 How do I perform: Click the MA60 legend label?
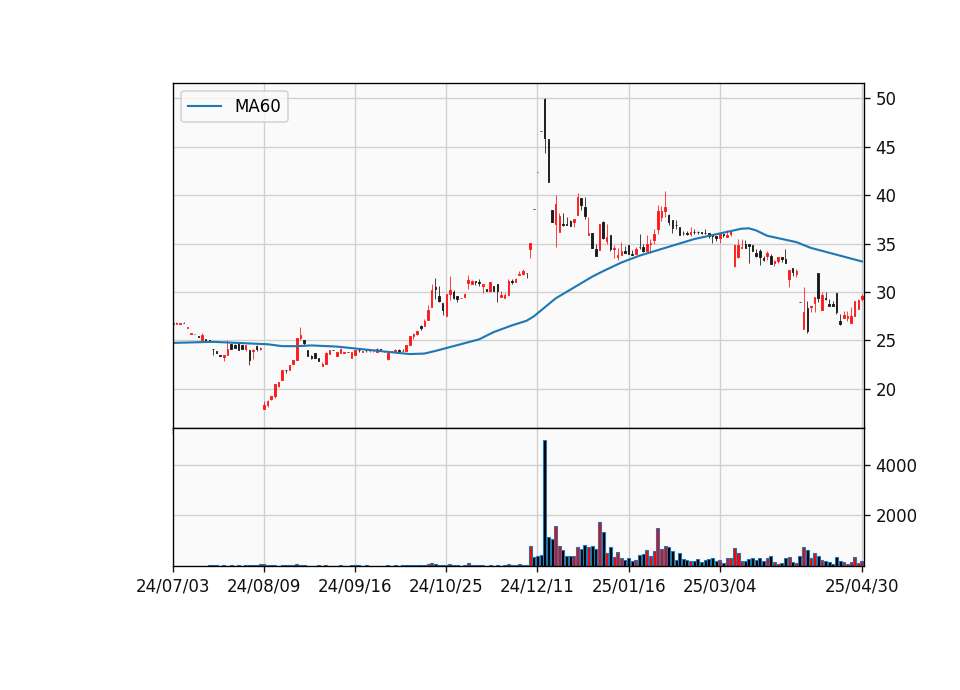tap(257, 106)
